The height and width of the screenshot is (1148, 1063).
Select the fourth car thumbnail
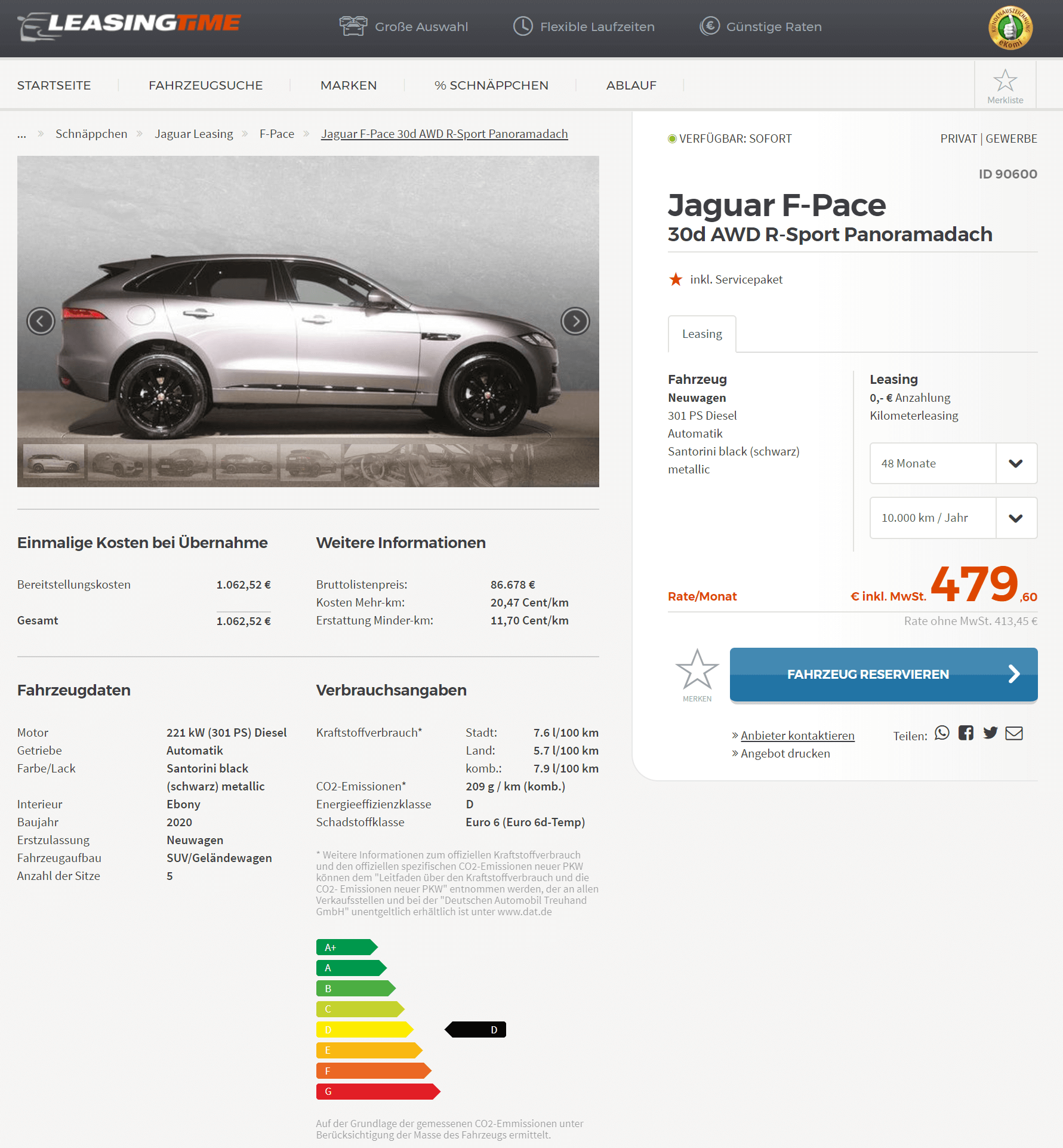tap(246, 461)
